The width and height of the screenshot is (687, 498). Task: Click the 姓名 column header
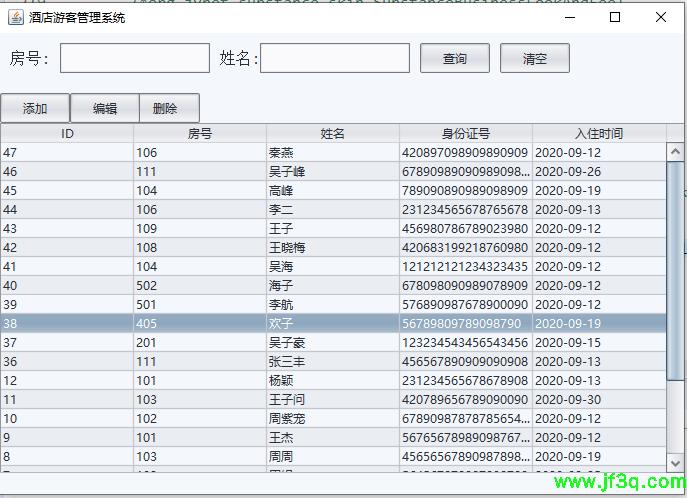pos(333,133)
